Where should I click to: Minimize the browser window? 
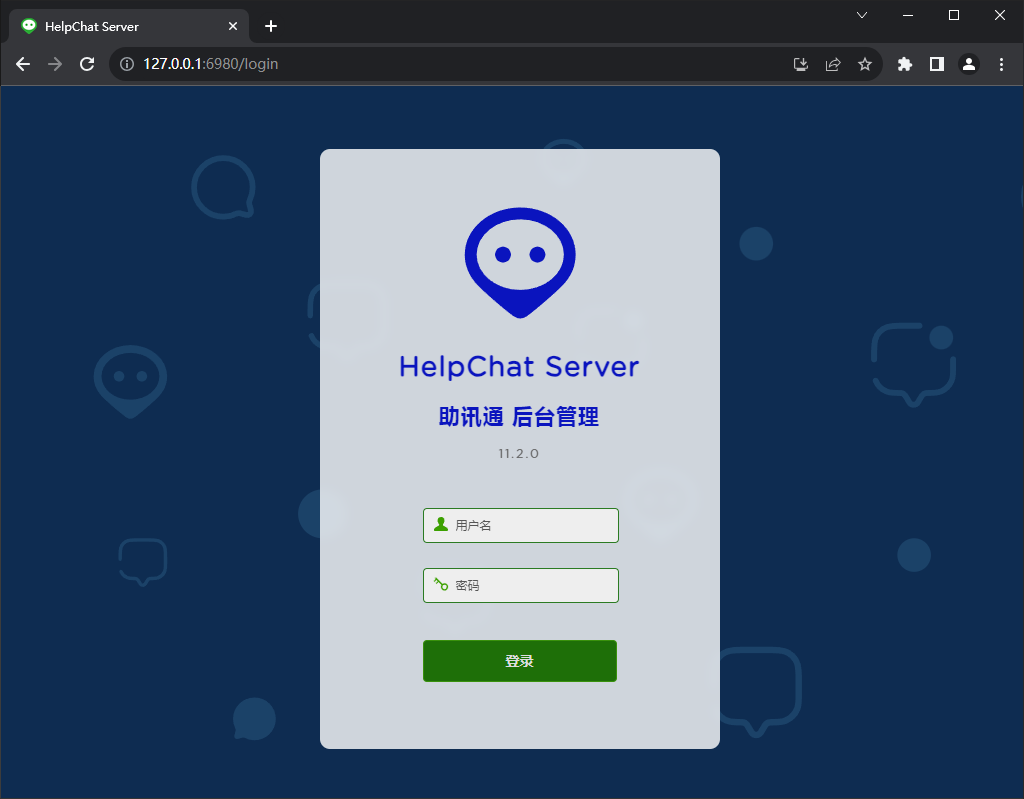(x=908, y=15)
